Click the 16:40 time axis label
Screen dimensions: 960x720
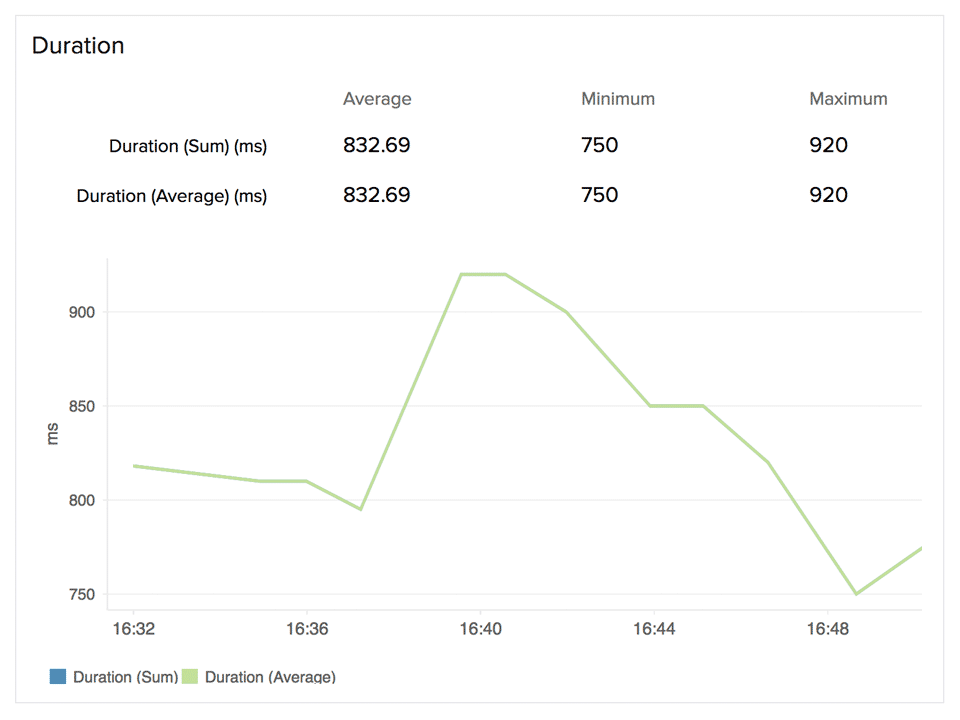[480, 629]
